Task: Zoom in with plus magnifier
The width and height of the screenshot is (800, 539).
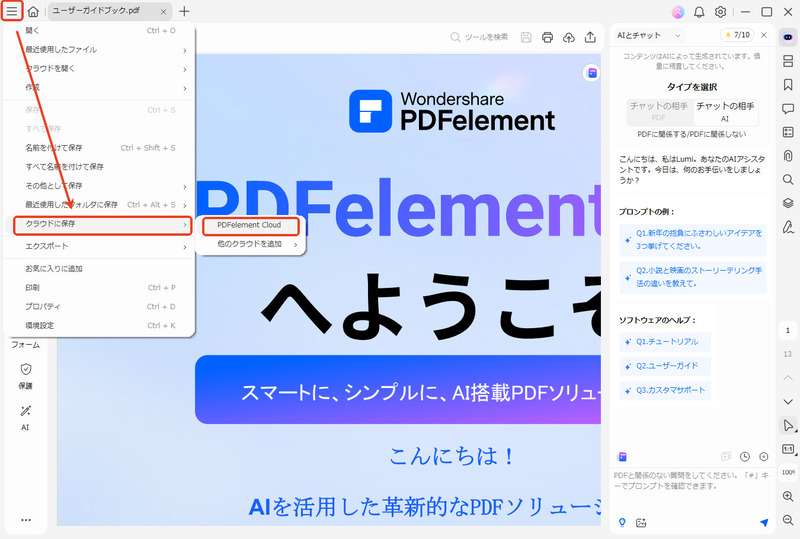Action: click(788, 496)
